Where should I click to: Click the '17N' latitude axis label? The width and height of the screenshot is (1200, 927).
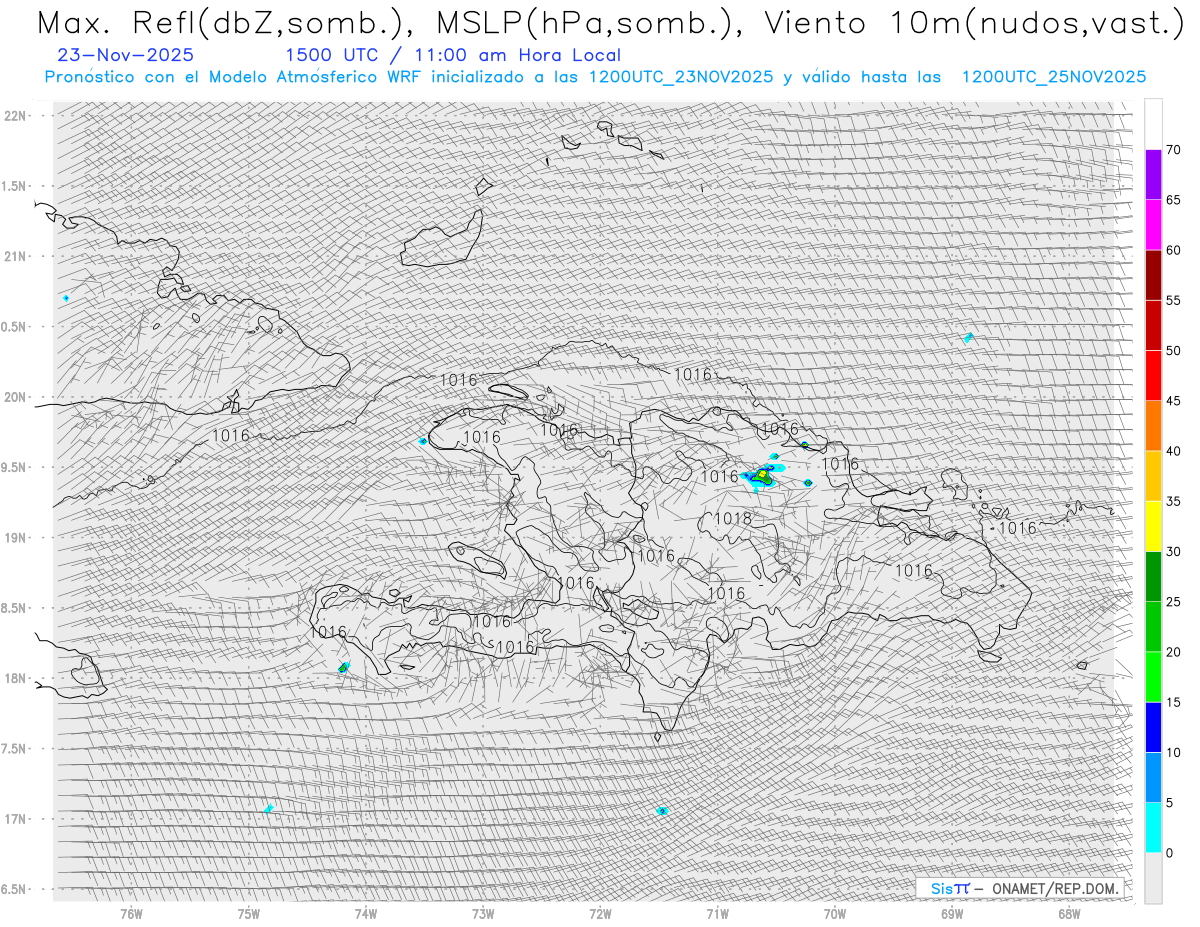(15, 819)
